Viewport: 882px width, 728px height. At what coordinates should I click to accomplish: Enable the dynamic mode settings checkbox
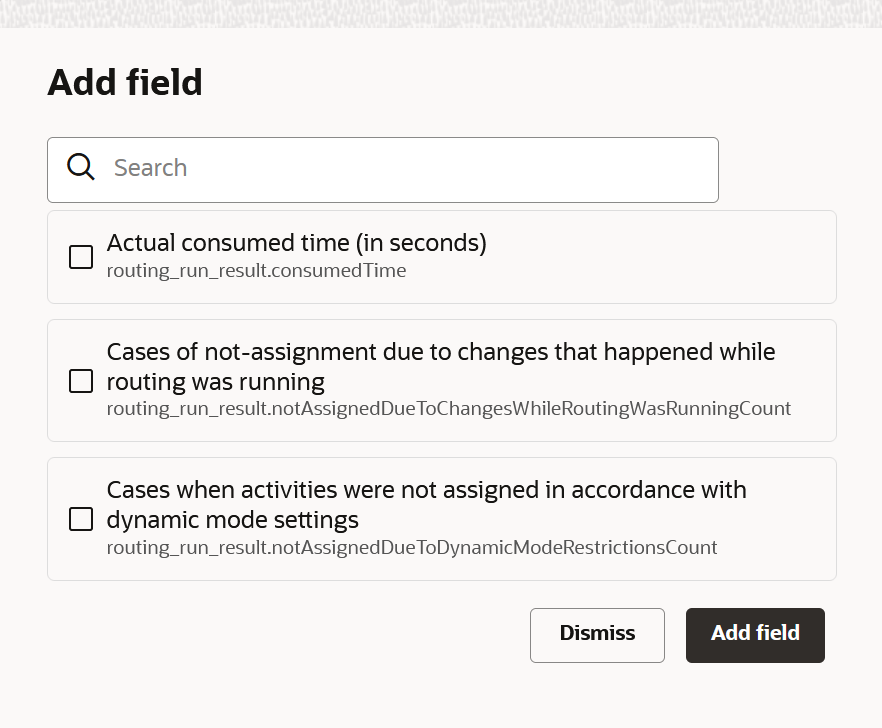pos(81,519)
